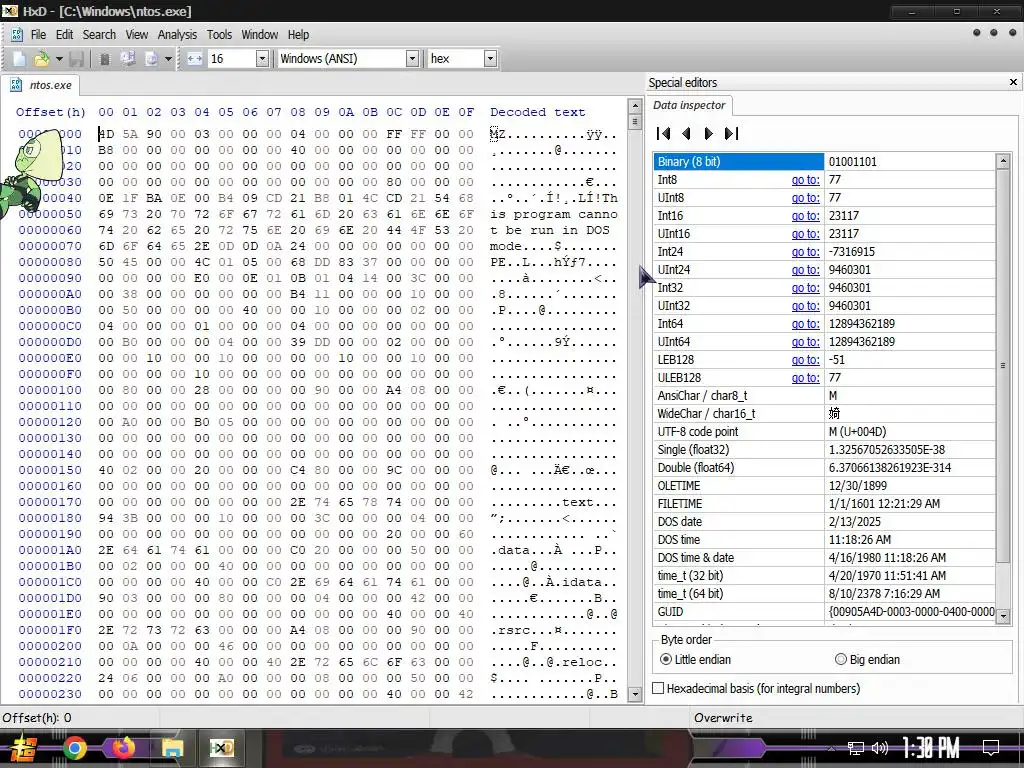
Task: Select the Double (float64) inspector row
Action: pos(824,468)
